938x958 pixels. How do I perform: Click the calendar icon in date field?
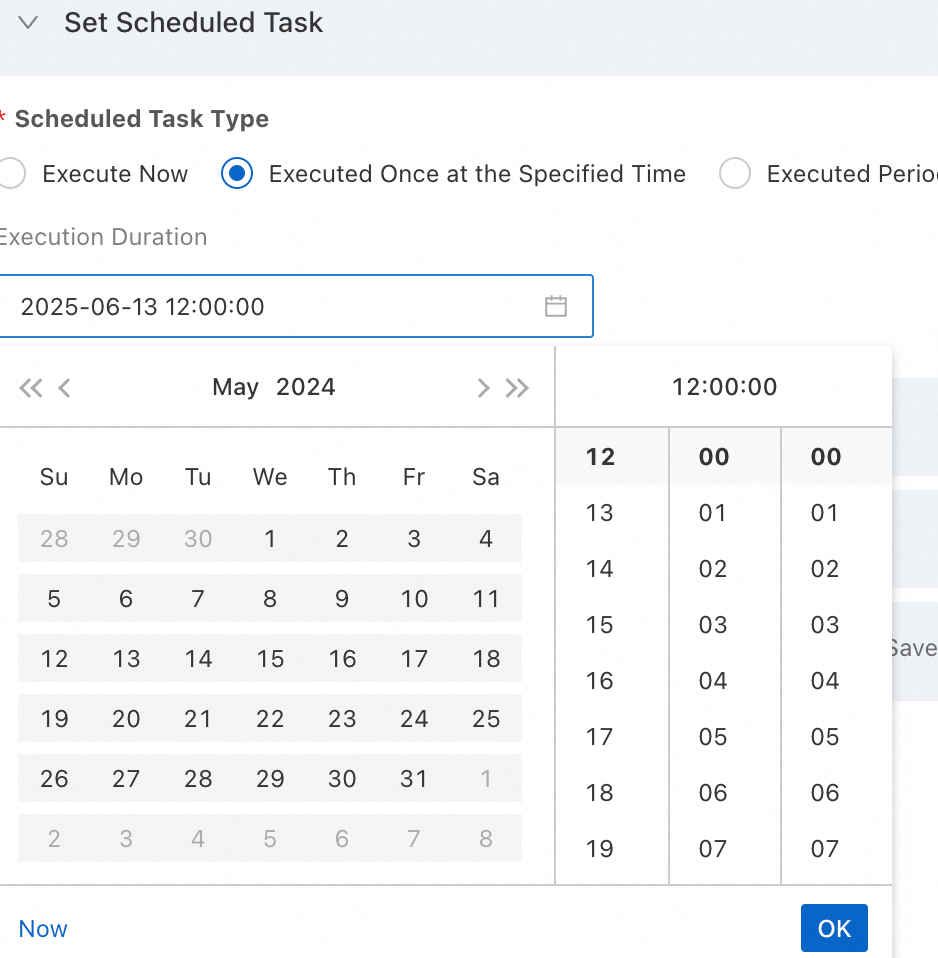click(x=556, y=306)
